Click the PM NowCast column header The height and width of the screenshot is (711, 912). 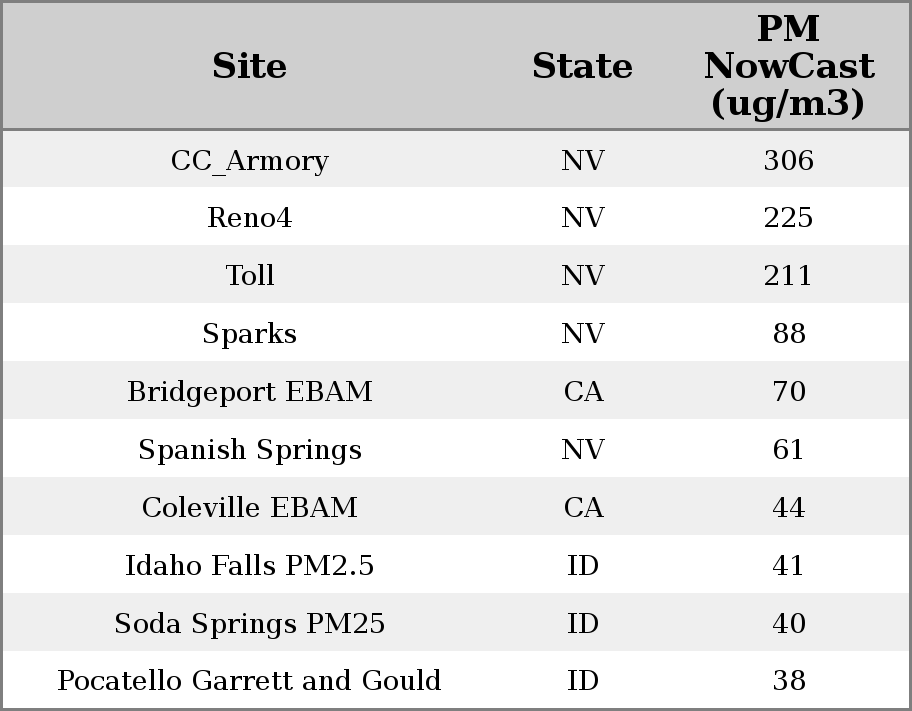(788, 66)
